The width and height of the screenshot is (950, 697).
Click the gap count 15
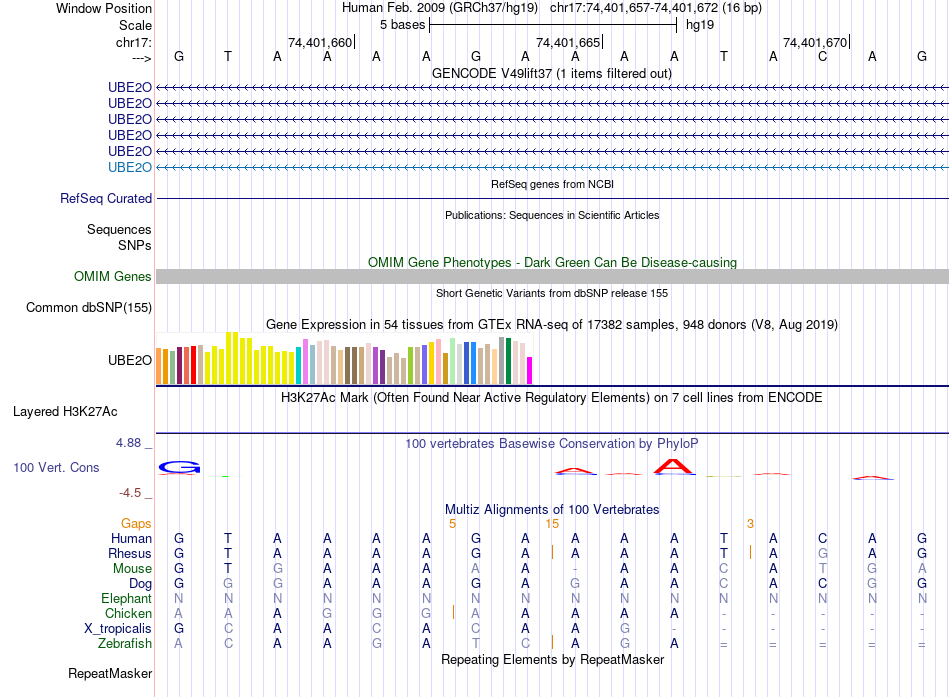tap(552, 524)
